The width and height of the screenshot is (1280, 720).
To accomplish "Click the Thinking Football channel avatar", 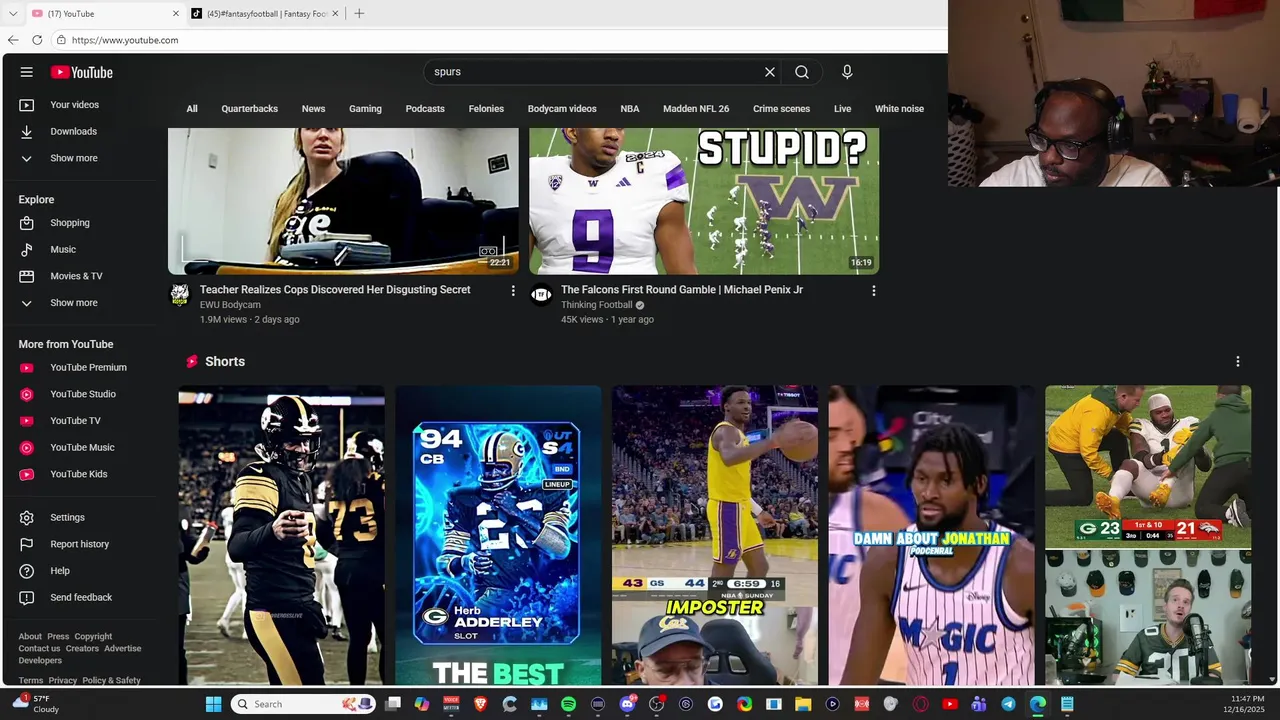I will coord(541,294).
